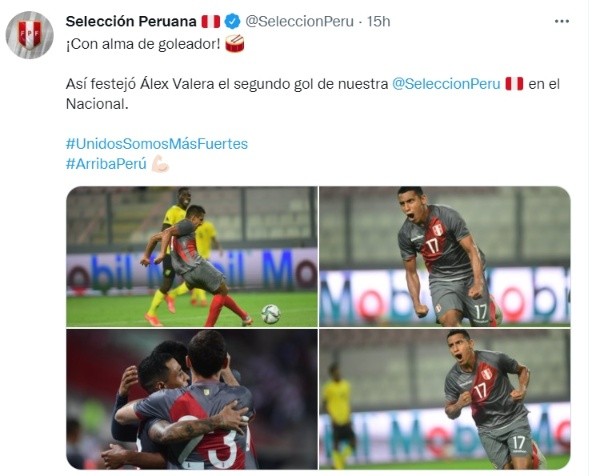
Task: Click the Selección Peruana display name
Action: coord(131,21)
